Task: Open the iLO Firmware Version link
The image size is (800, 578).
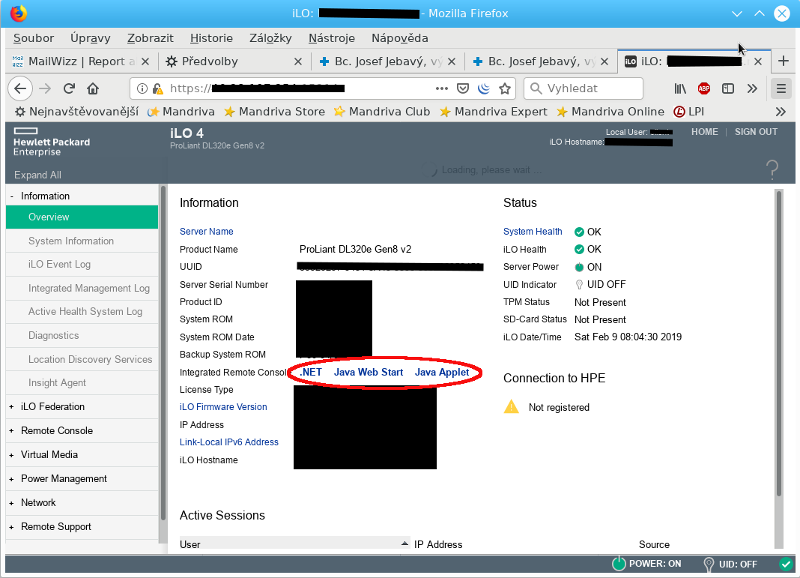Action: click(x=223, y=407)
